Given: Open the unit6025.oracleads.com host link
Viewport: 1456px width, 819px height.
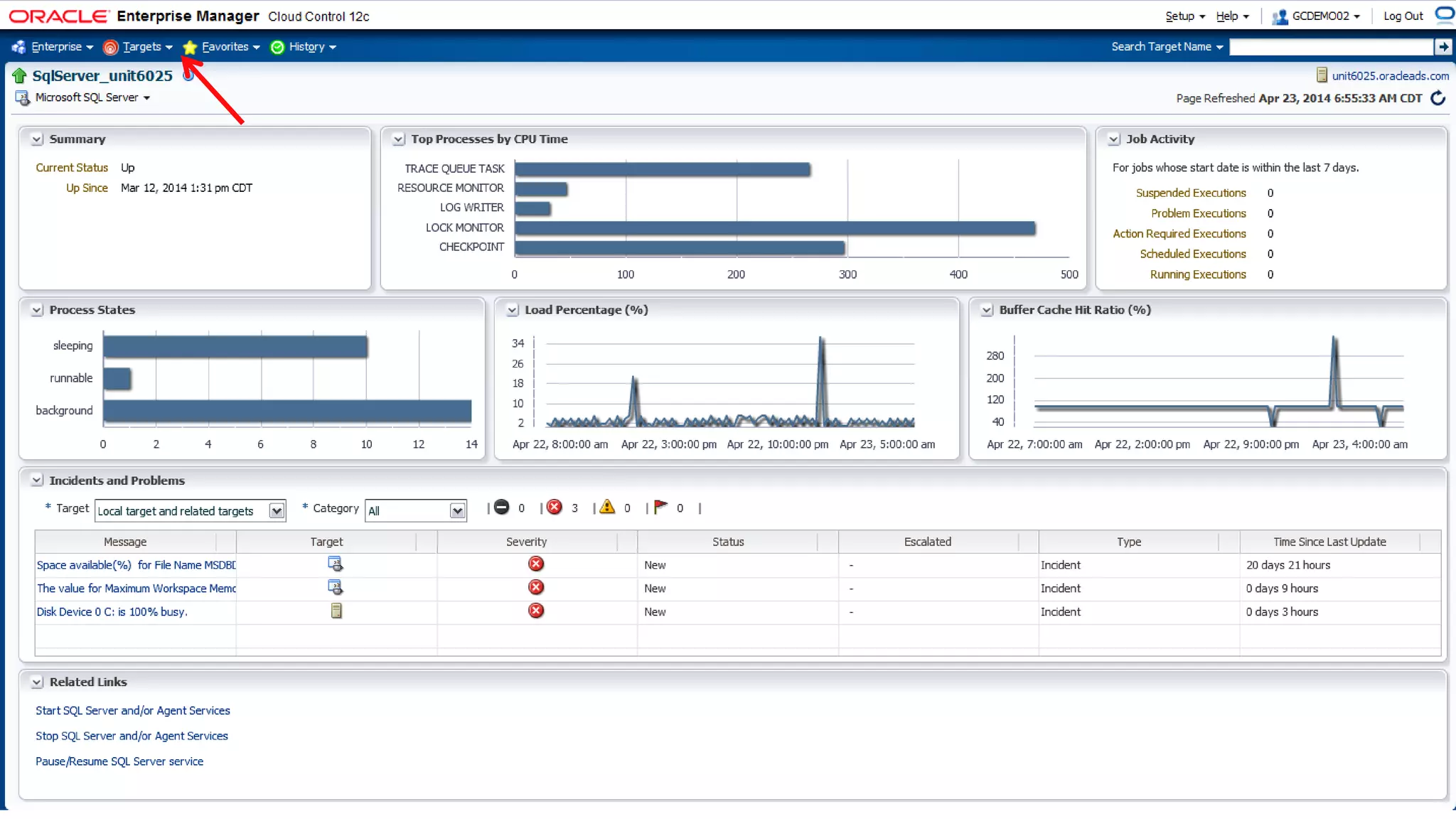Looking at the screenshot, I should (1390, 75).
